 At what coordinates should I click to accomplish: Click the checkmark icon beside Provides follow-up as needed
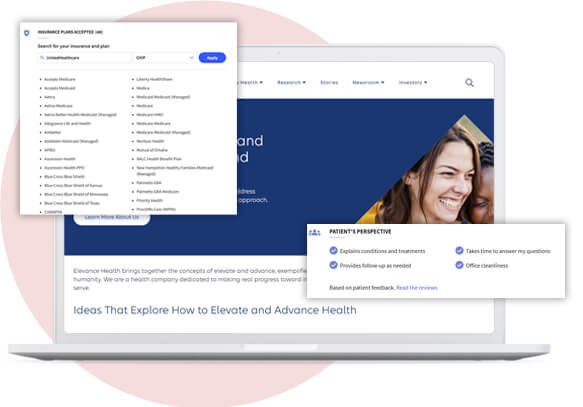pos(334,265)
